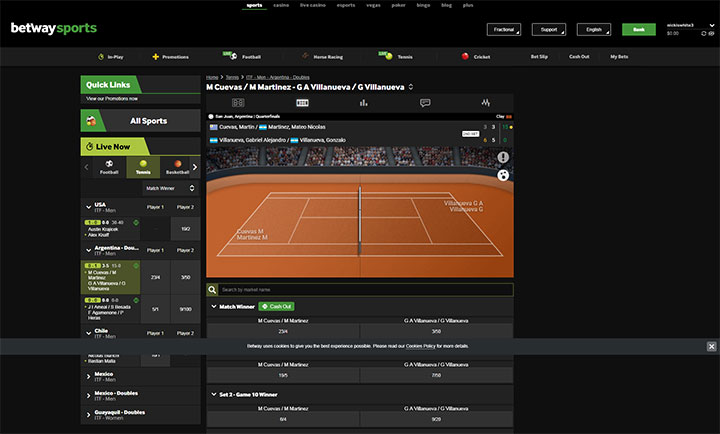
Task: Go to Home breadcrumb link
Action: pyautogui.click(x=212, y=77)
